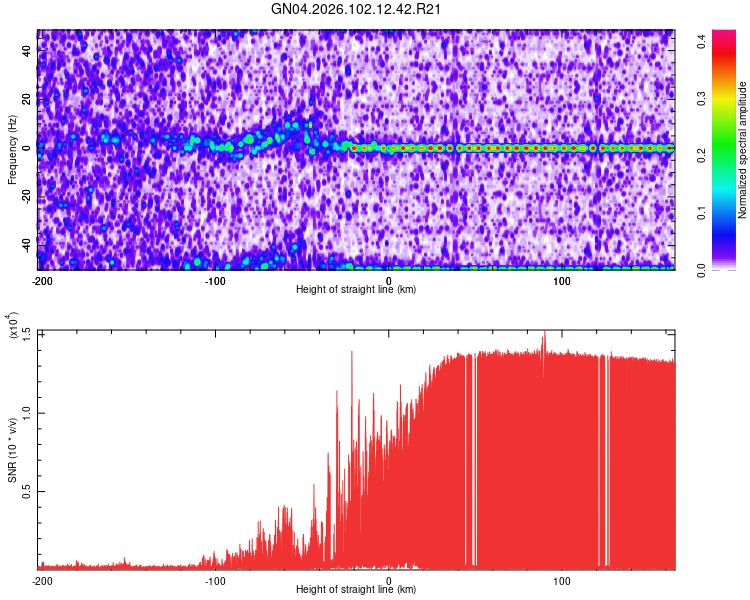Click the 1.5 tick on the SNR axis
The width and height of the screenshot is (750, 600).
(28, 332)
